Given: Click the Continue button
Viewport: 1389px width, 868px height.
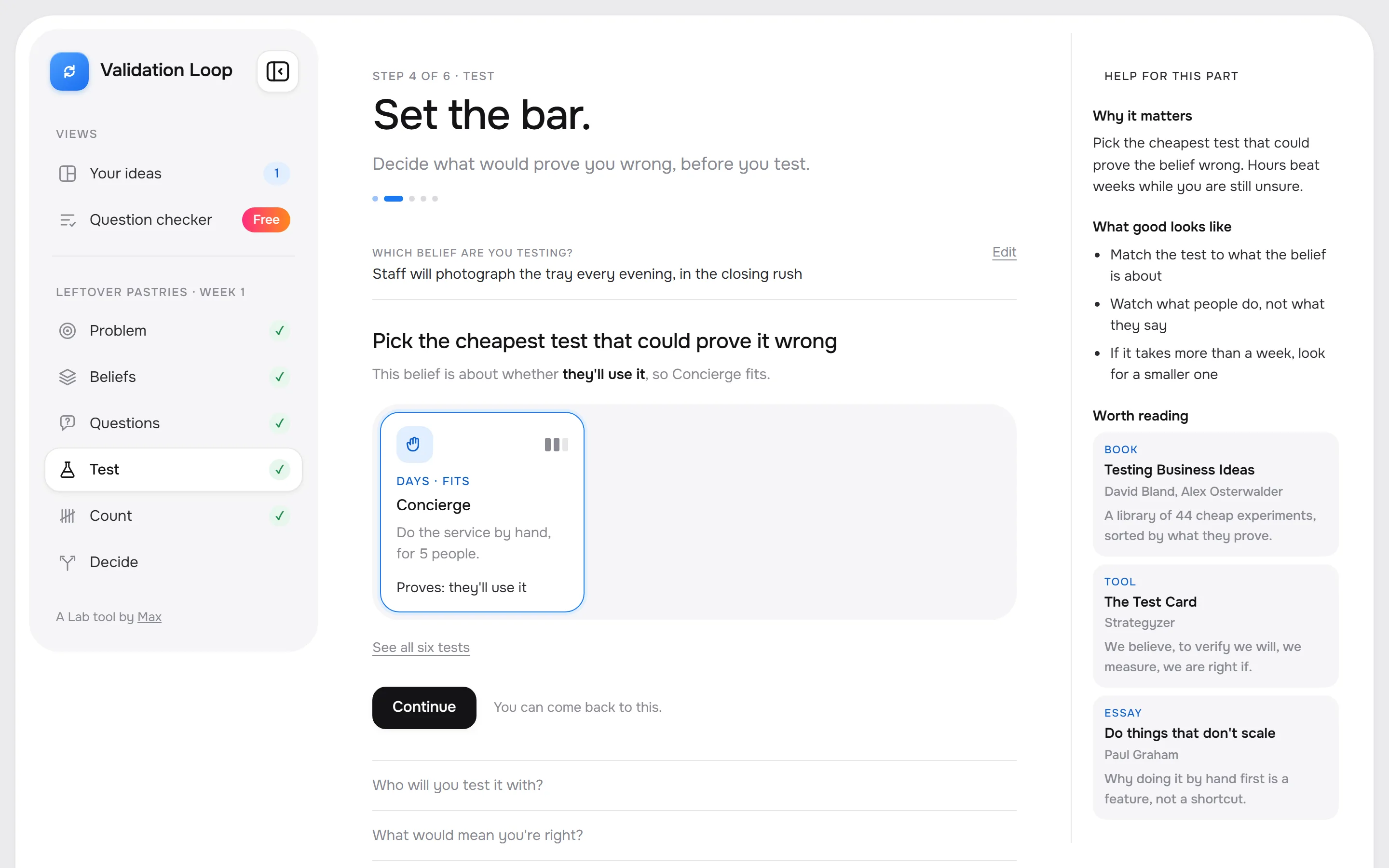Looking at the screenshot, I should 424,707.
